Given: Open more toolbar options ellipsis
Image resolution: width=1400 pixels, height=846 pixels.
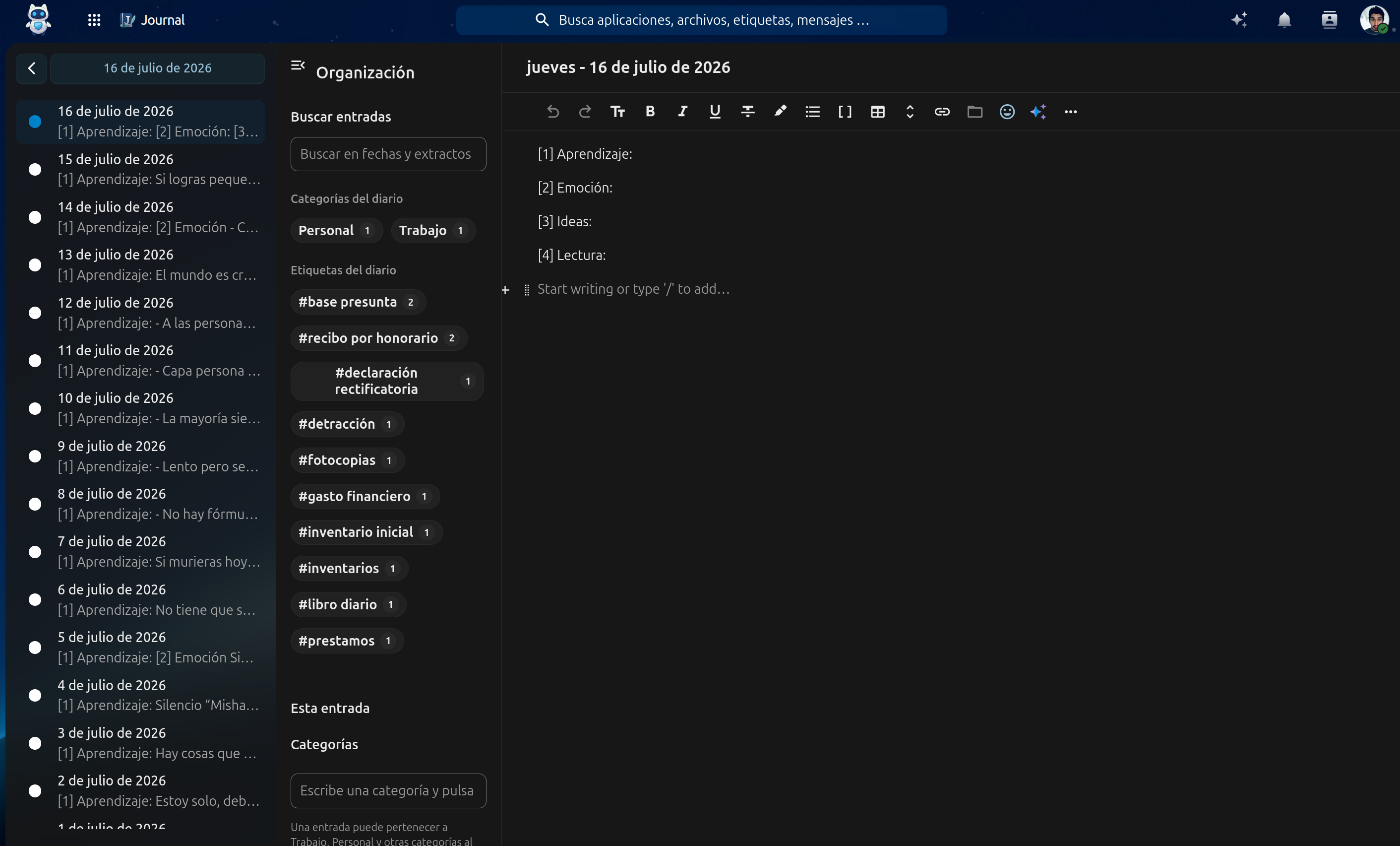Looking at the screenshot, I should coord(1071,112).
